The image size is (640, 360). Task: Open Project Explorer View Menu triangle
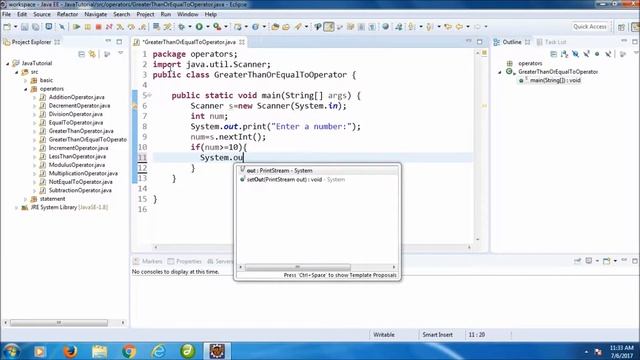click(x=120, y=53)
